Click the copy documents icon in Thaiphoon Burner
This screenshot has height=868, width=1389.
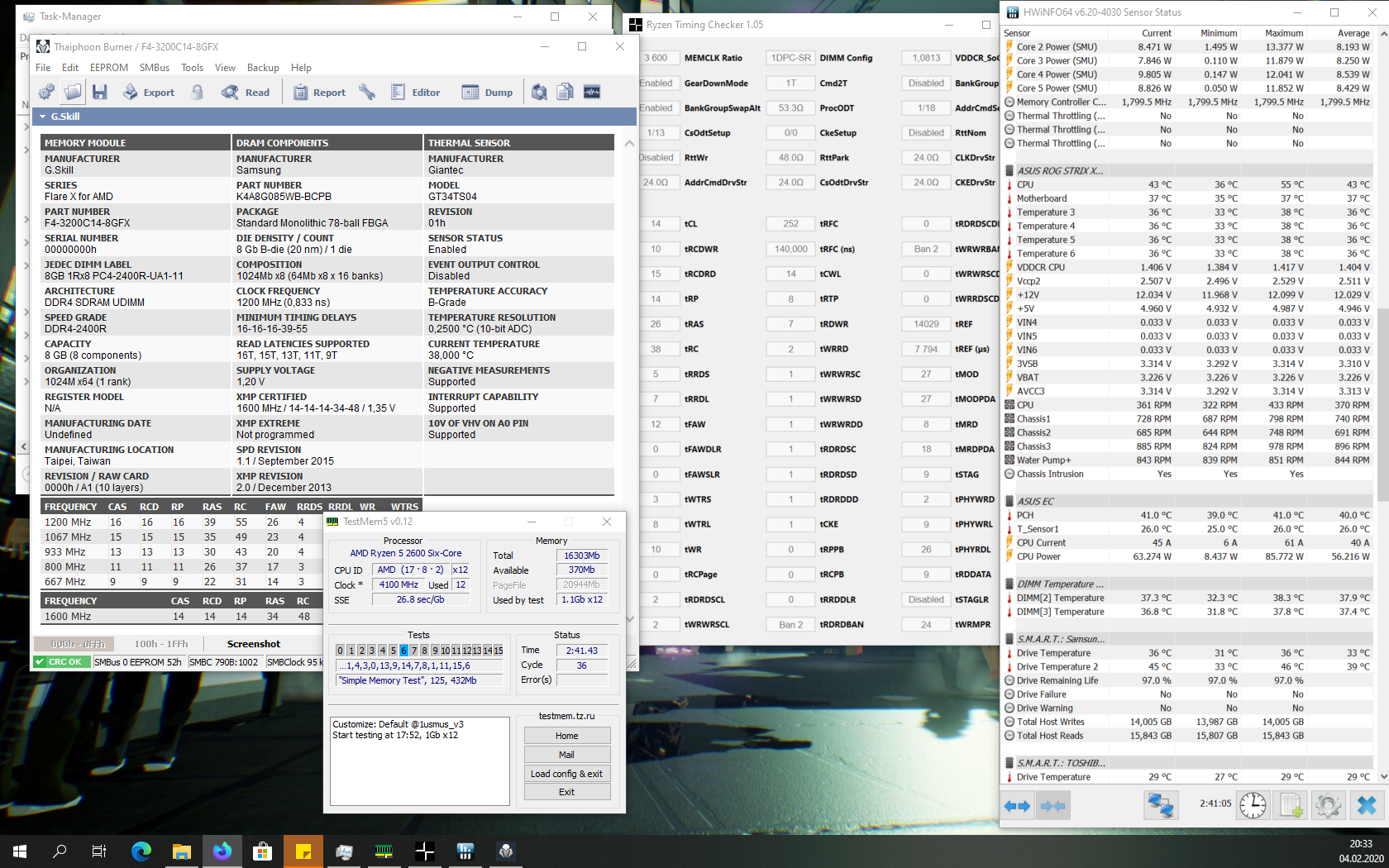coord(566,92)
